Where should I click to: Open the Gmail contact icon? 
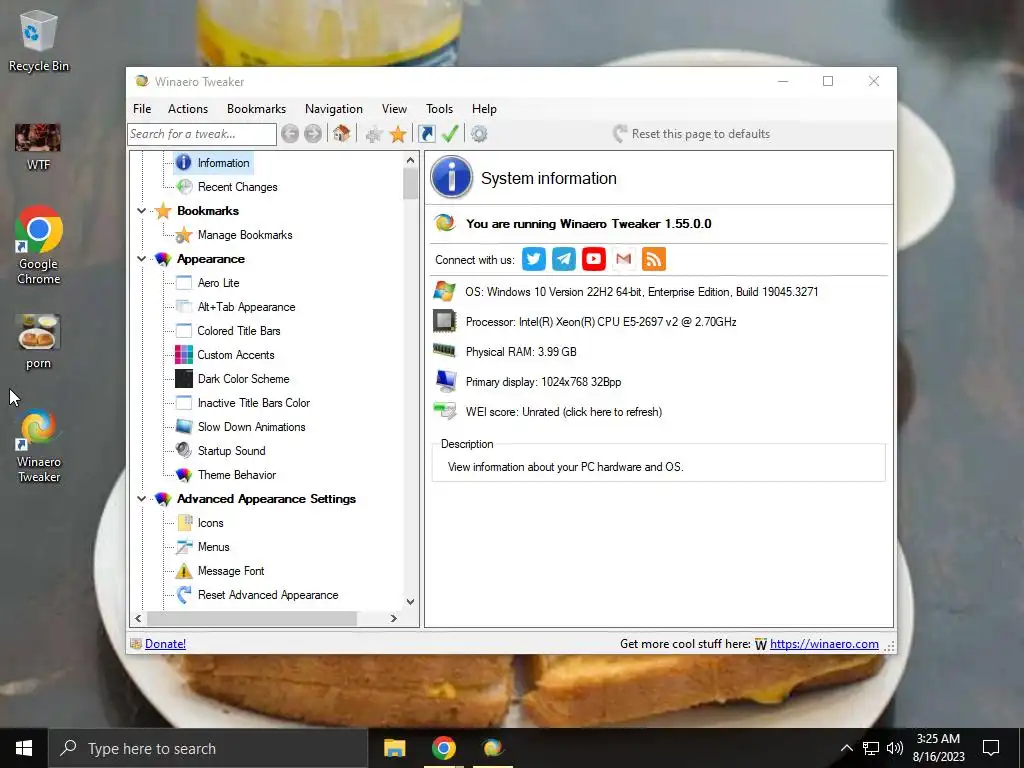click(x=624, y=259)
